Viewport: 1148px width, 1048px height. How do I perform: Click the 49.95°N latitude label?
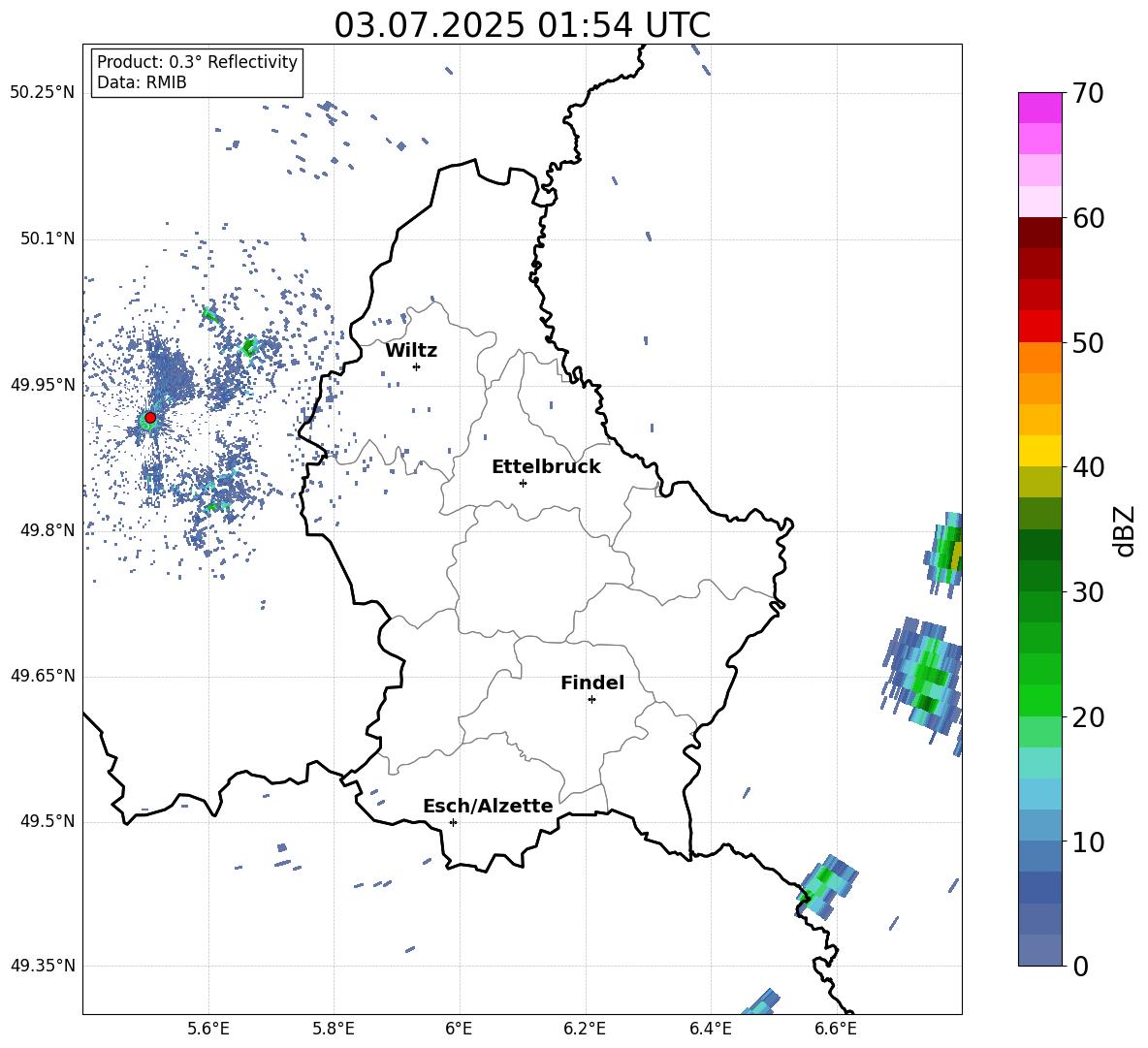[43, 385]
